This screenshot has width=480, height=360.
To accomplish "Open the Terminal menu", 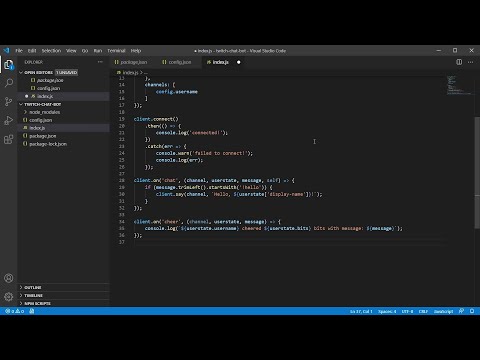I will [116, 51].
